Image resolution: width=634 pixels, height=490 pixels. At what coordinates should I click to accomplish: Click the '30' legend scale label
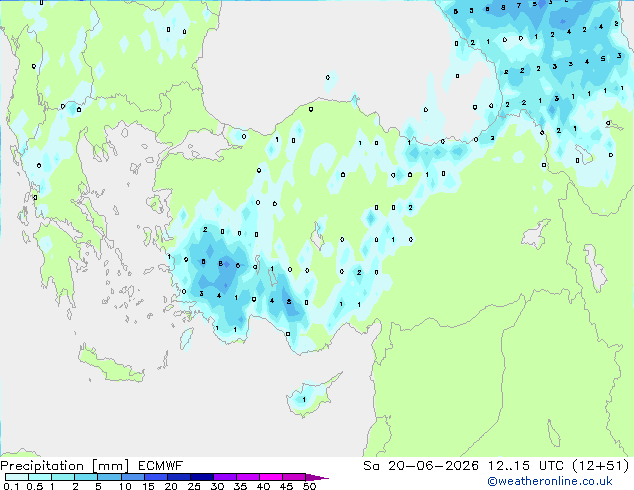(x=217, y=486)
